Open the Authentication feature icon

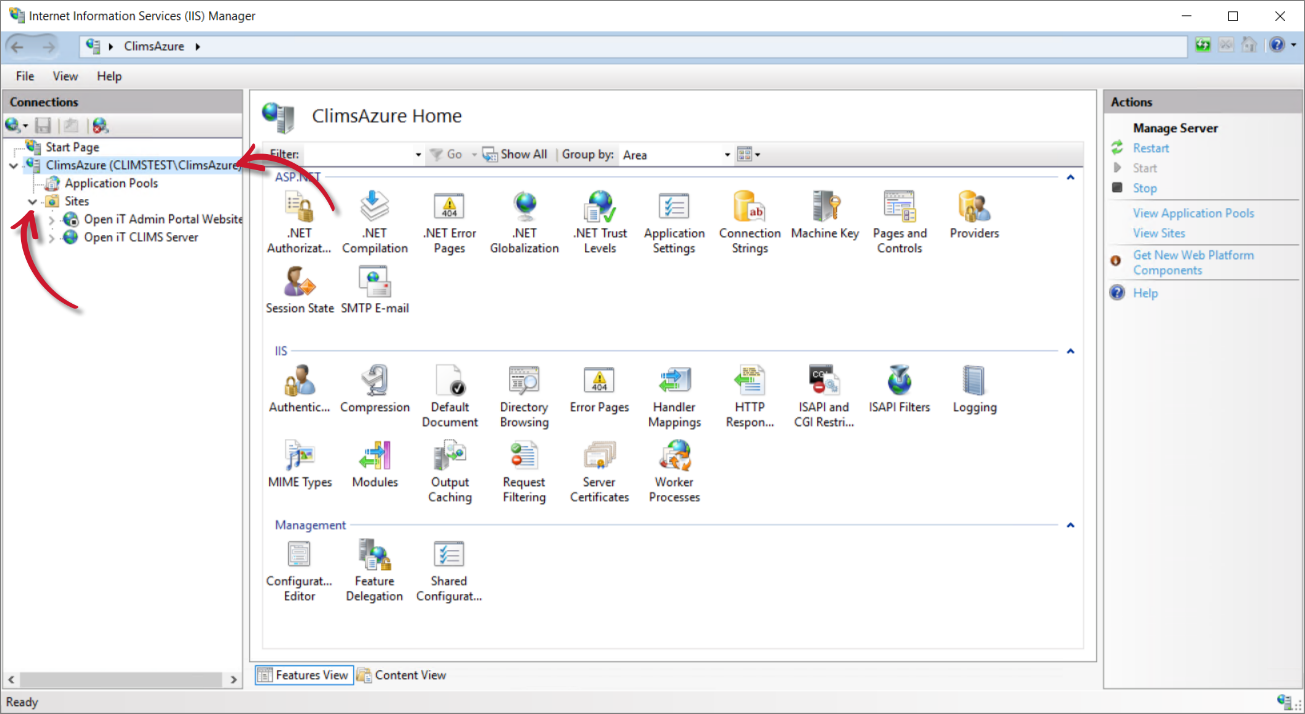point(299,388)
